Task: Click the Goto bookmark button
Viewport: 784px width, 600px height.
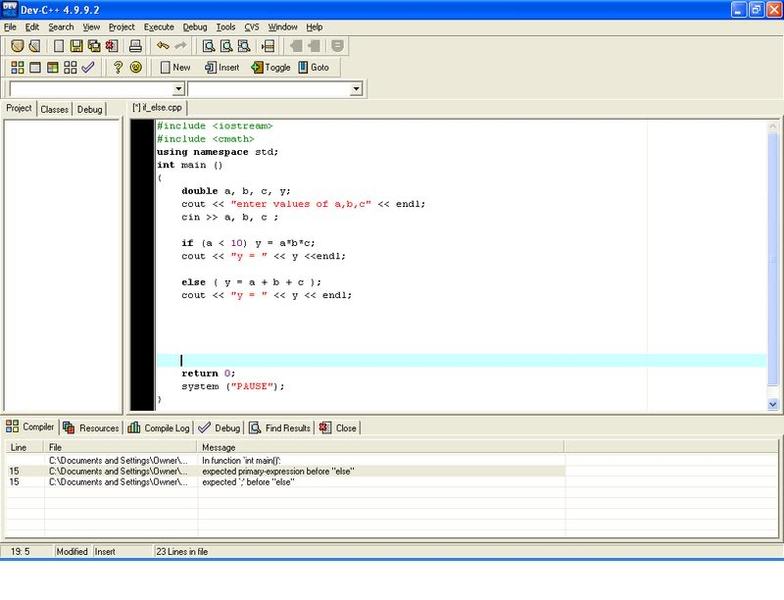Action: pos(313,67)
